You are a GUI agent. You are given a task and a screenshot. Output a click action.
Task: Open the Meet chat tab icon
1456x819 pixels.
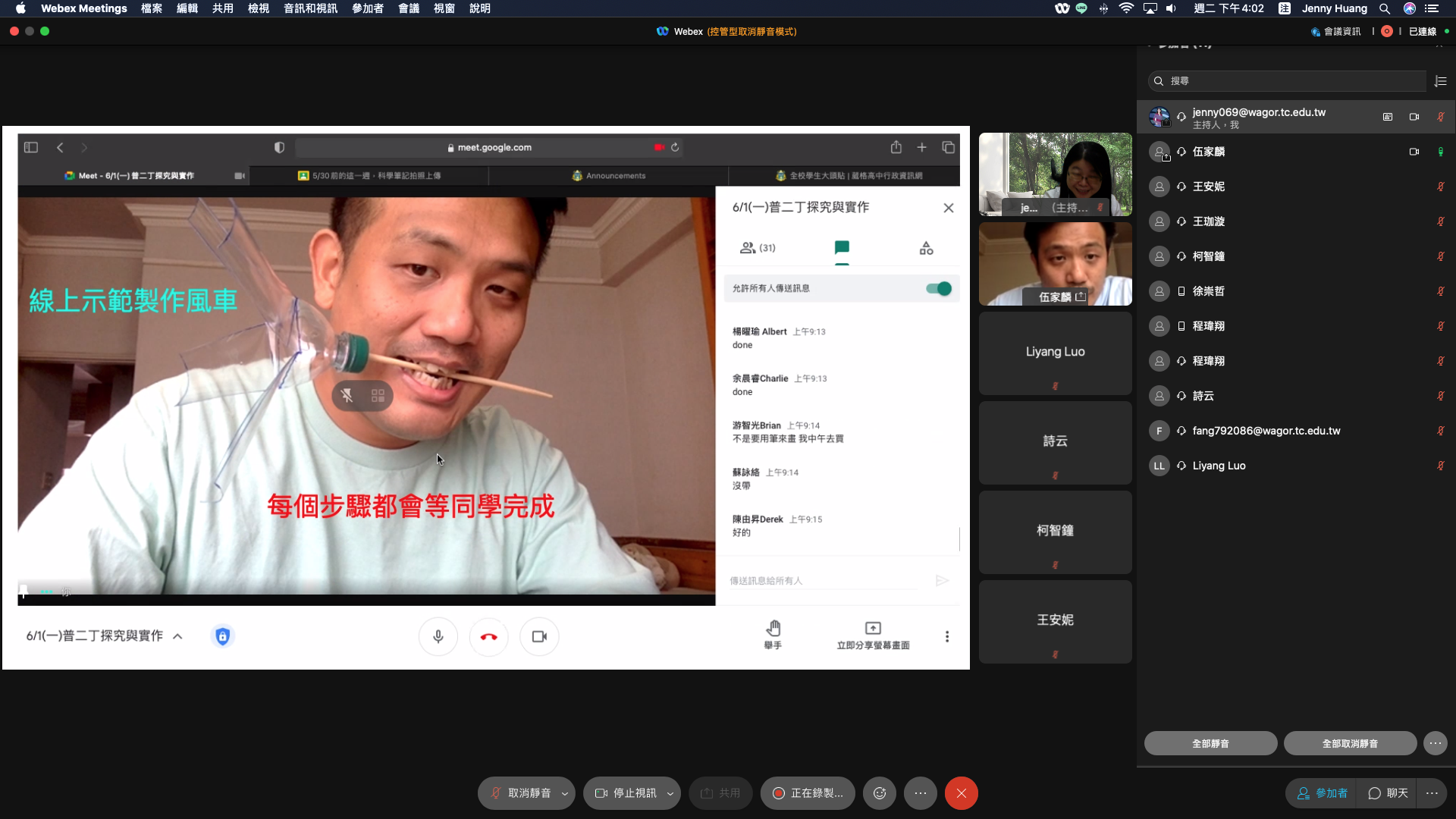pos(842,248)
